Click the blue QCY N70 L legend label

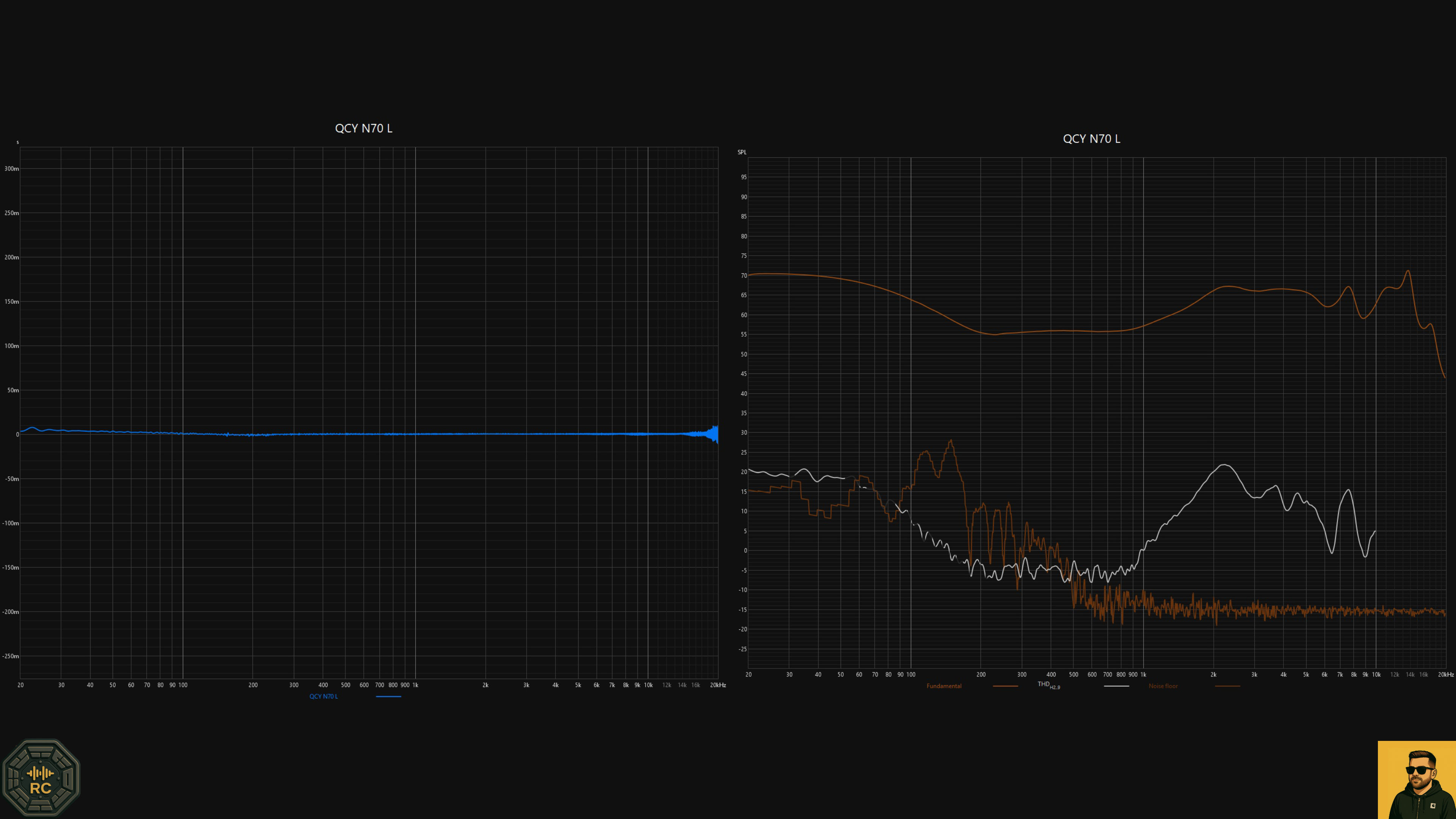point(323,697)
